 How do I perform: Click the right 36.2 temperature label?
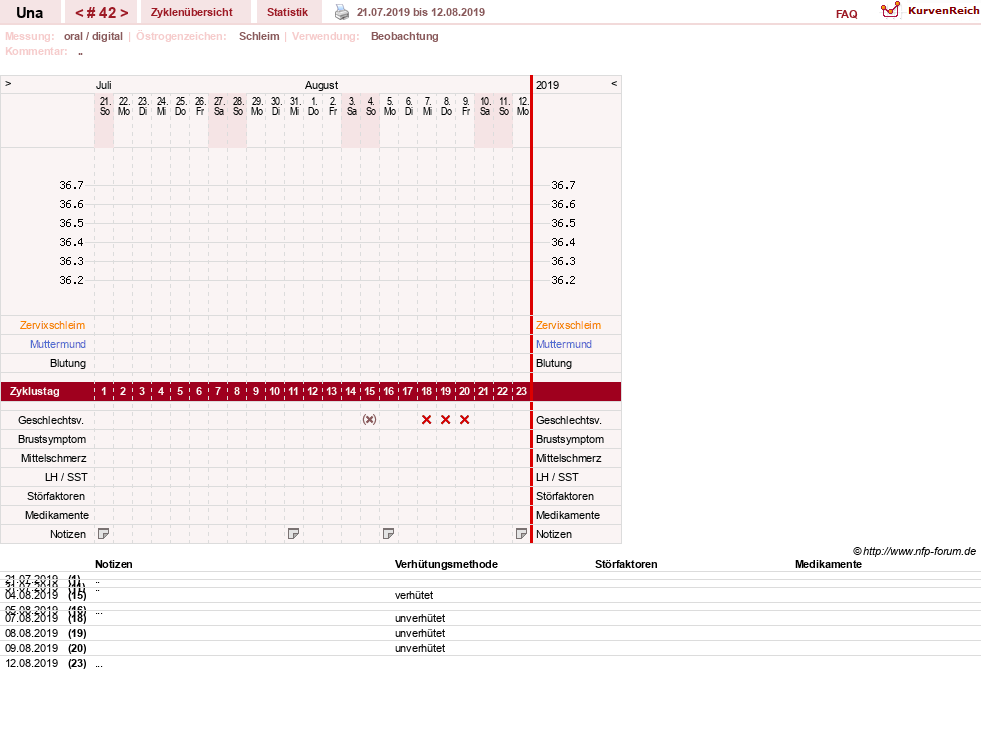pyautogui.click(x=563, y=280)
